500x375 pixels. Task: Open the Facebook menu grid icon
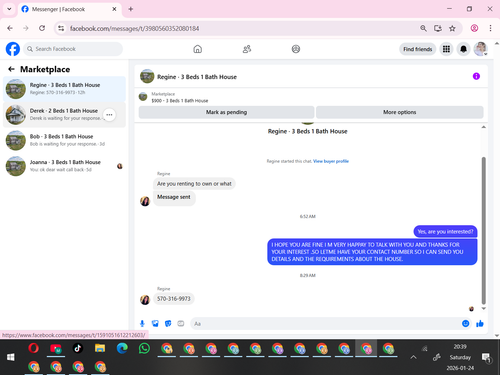click(x=446, y=49)
